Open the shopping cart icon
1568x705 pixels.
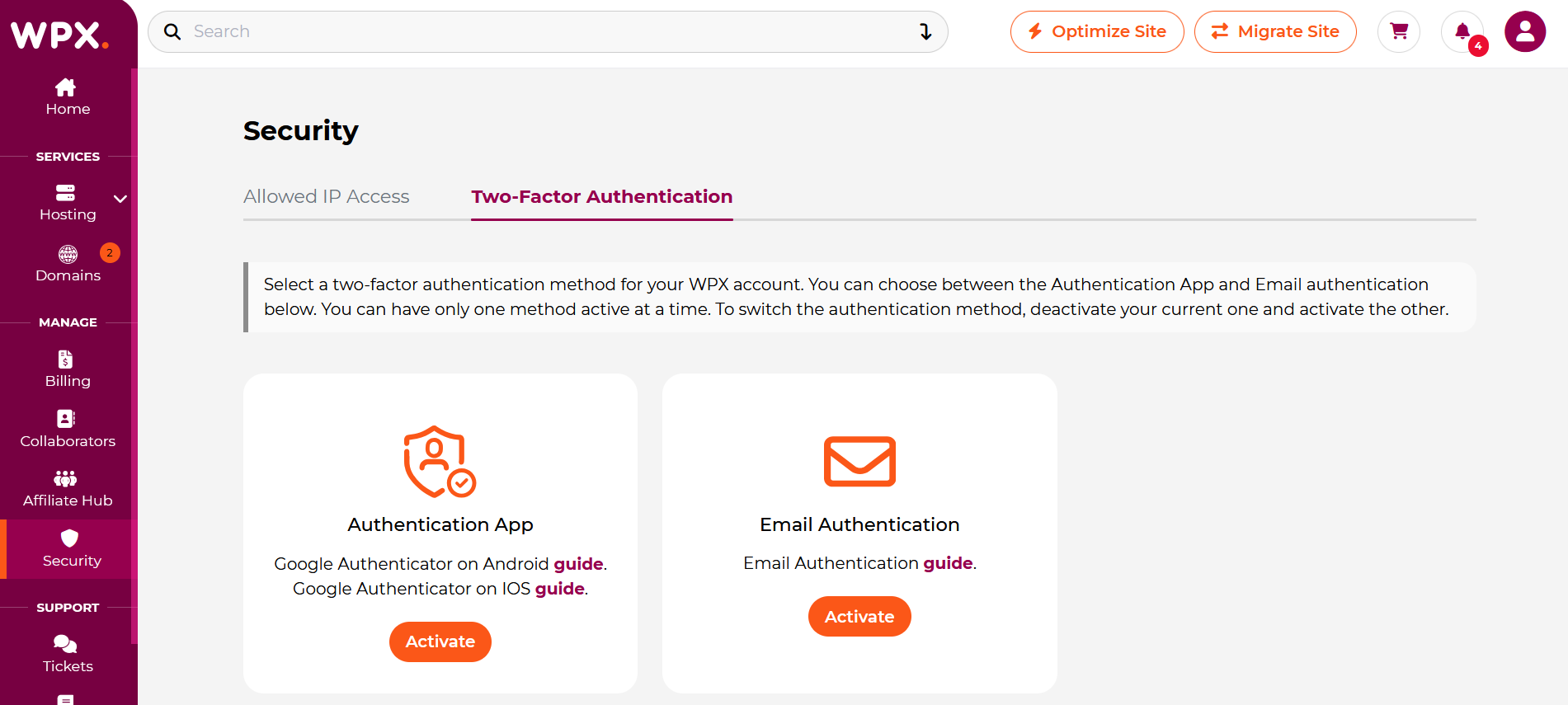pyautogui.click(x=1399, y=31)
